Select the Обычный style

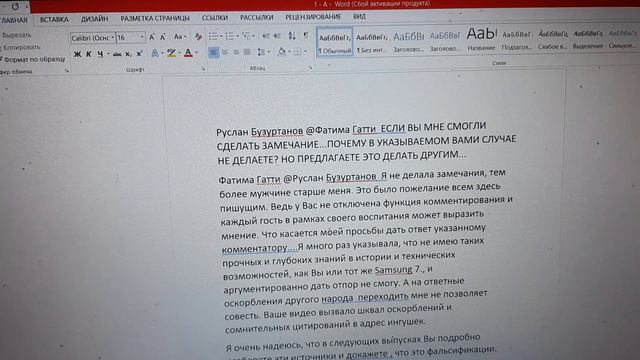click(x=335, y=42)
